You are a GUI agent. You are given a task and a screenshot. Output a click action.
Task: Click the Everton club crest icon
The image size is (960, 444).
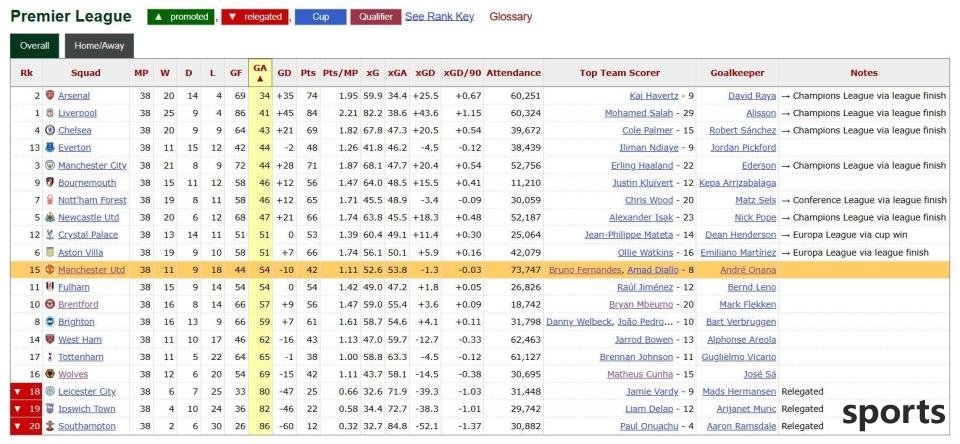(50, 148)
